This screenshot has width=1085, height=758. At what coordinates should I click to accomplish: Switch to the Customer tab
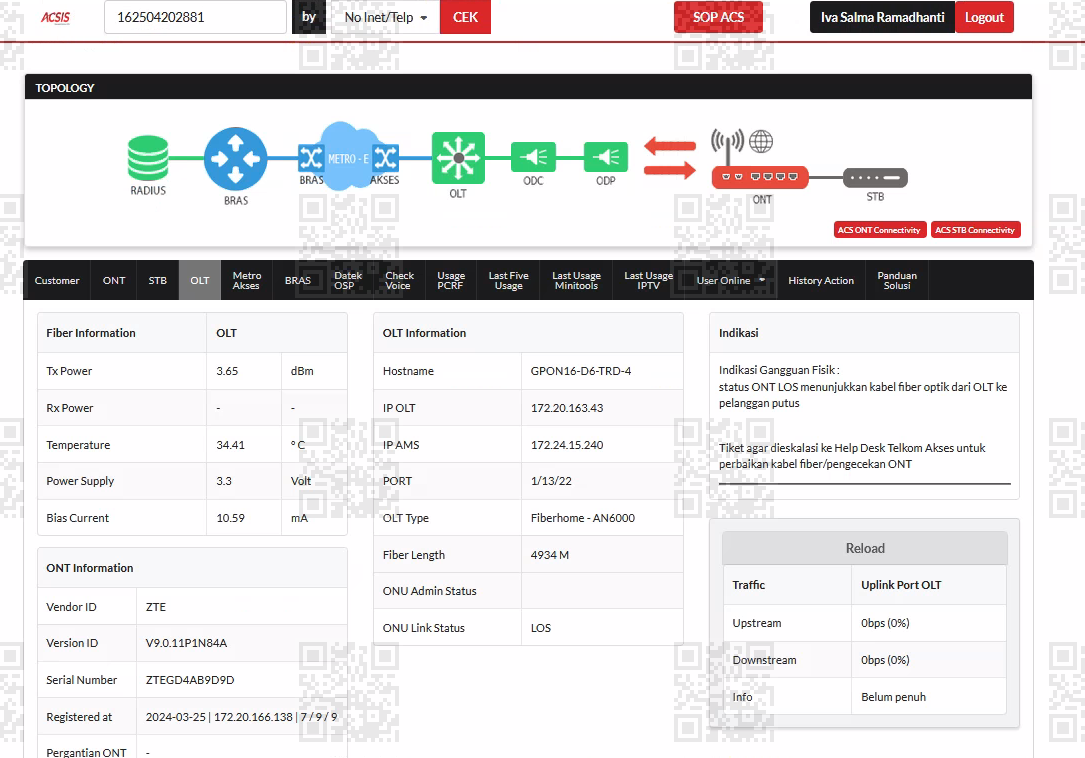[57, 280]
